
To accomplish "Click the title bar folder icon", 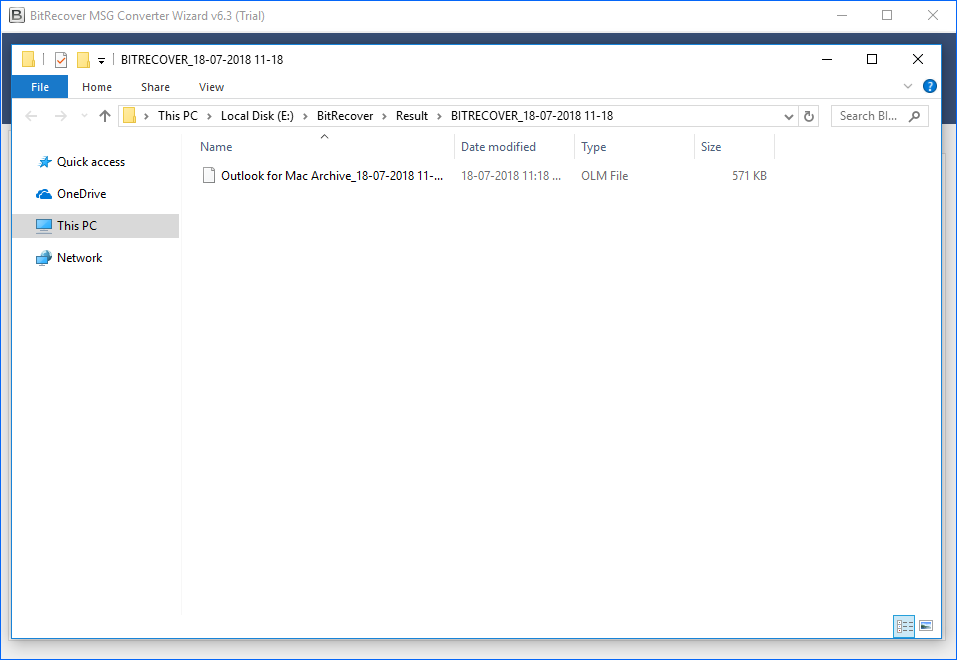I will coord(28,59).
